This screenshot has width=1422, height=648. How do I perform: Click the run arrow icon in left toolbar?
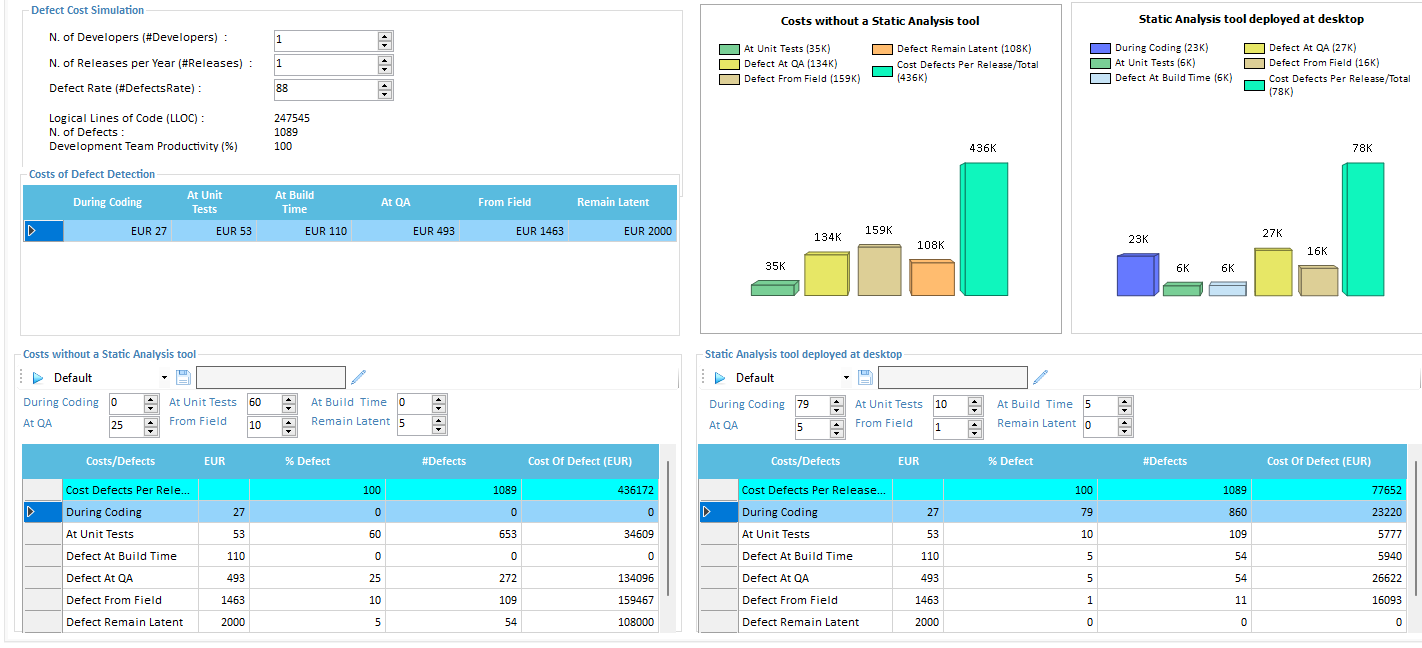[x=38, y=378]
